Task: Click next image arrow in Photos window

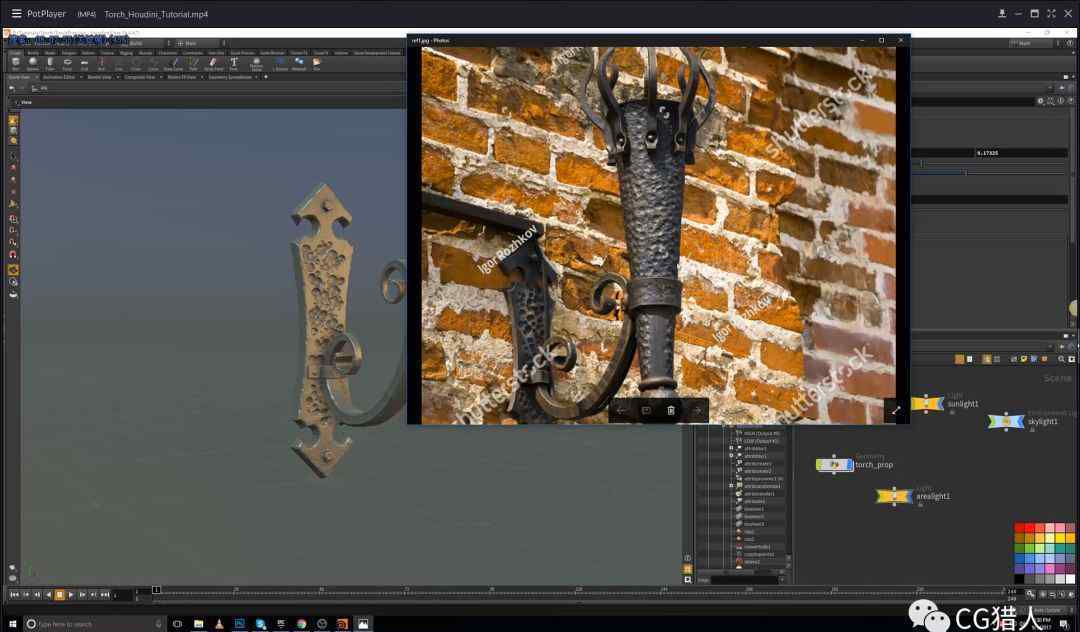Action: (x=696, y=410)
